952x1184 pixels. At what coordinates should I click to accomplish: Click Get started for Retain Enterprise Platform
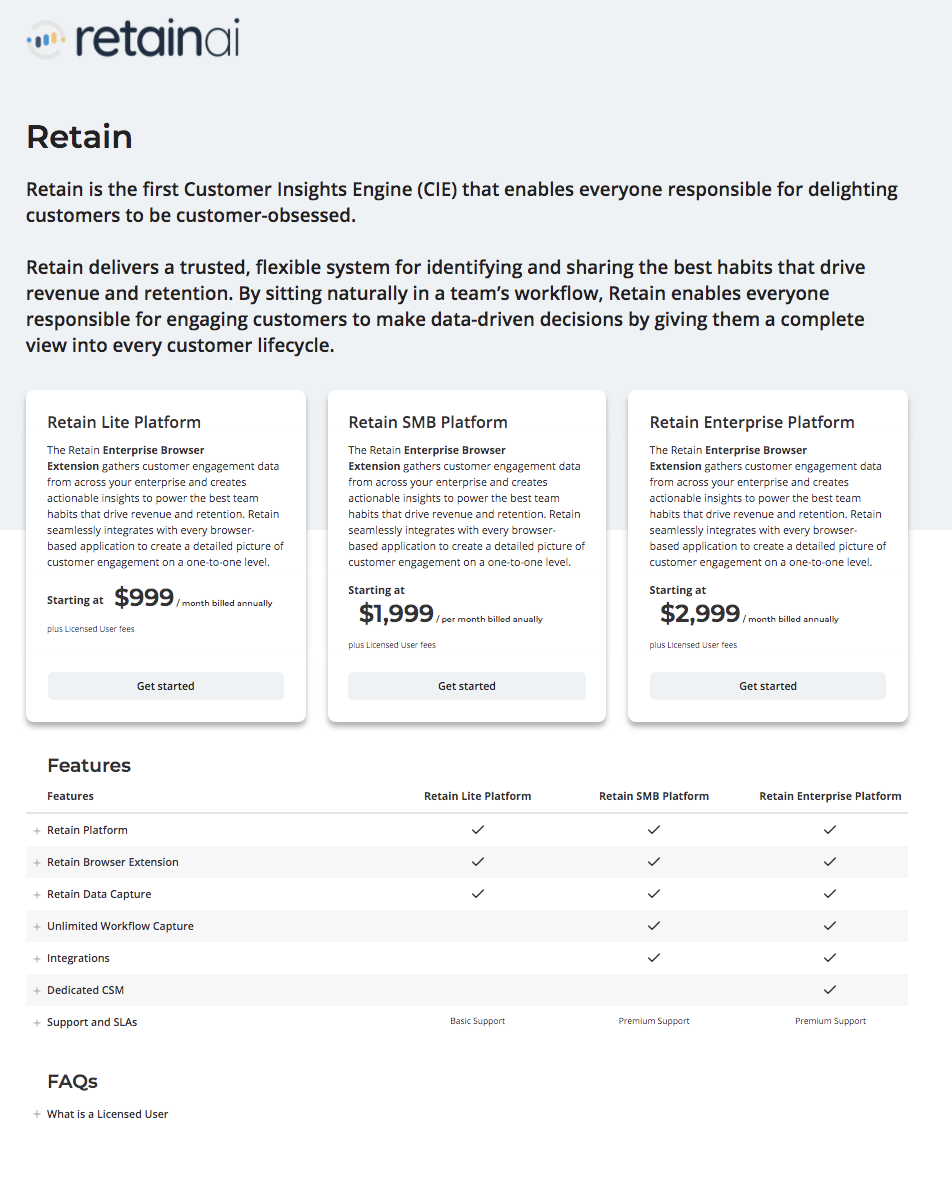pyautogui.click(x=768, y=686)
